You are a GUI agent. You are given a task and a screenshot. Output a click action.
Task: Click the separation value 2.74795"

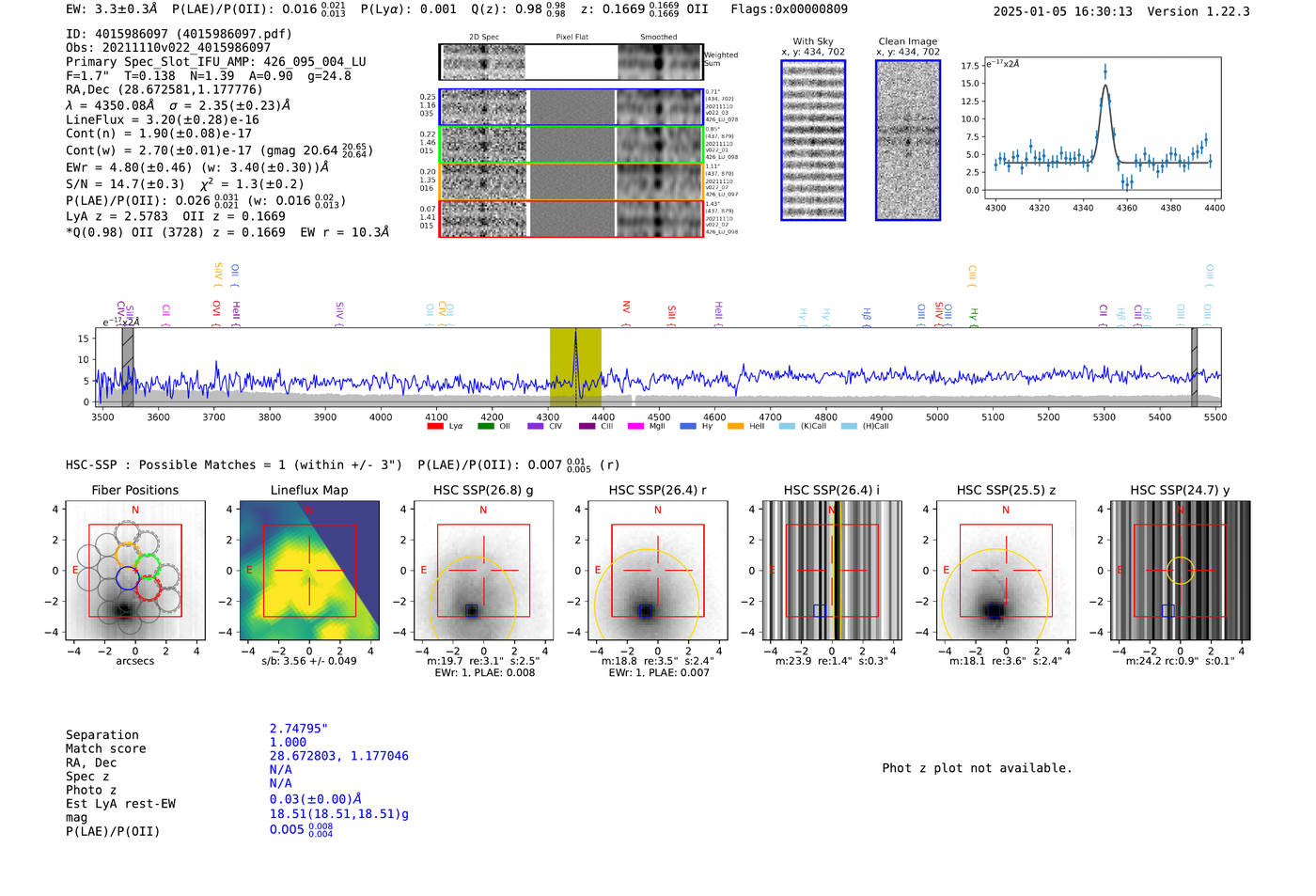click(299, 729)
